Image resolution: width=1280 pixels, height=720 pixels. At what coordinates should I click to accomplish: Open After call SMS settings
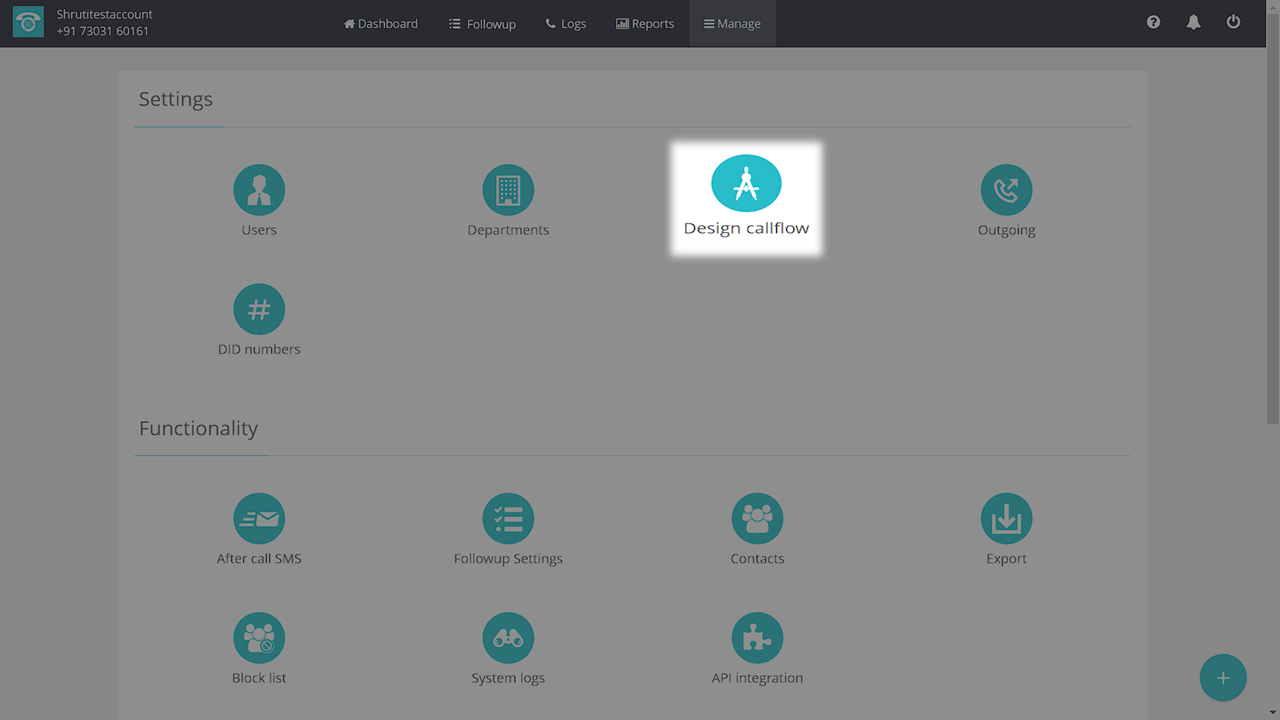(x=259, y=519)
